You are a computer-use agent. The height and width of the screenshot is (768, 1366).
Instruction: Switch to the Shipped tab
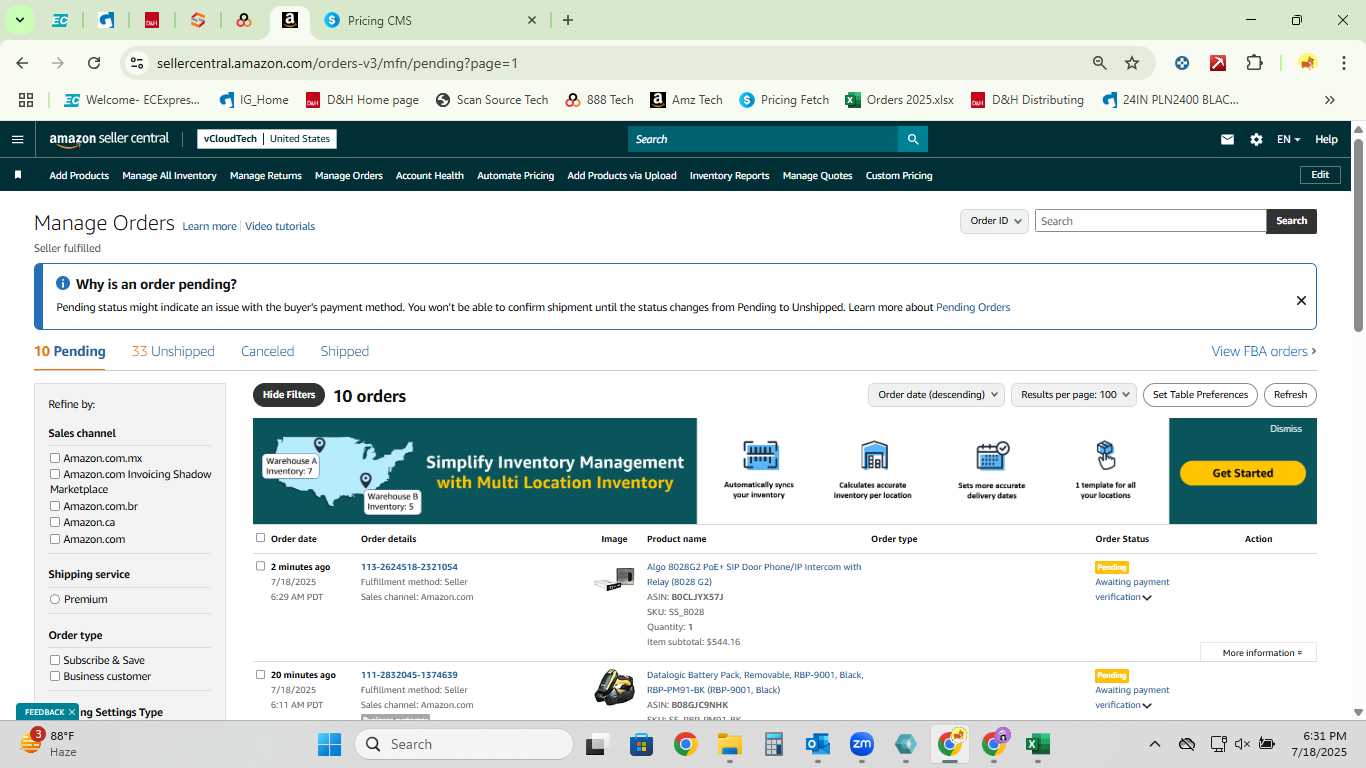pos(344,351)
